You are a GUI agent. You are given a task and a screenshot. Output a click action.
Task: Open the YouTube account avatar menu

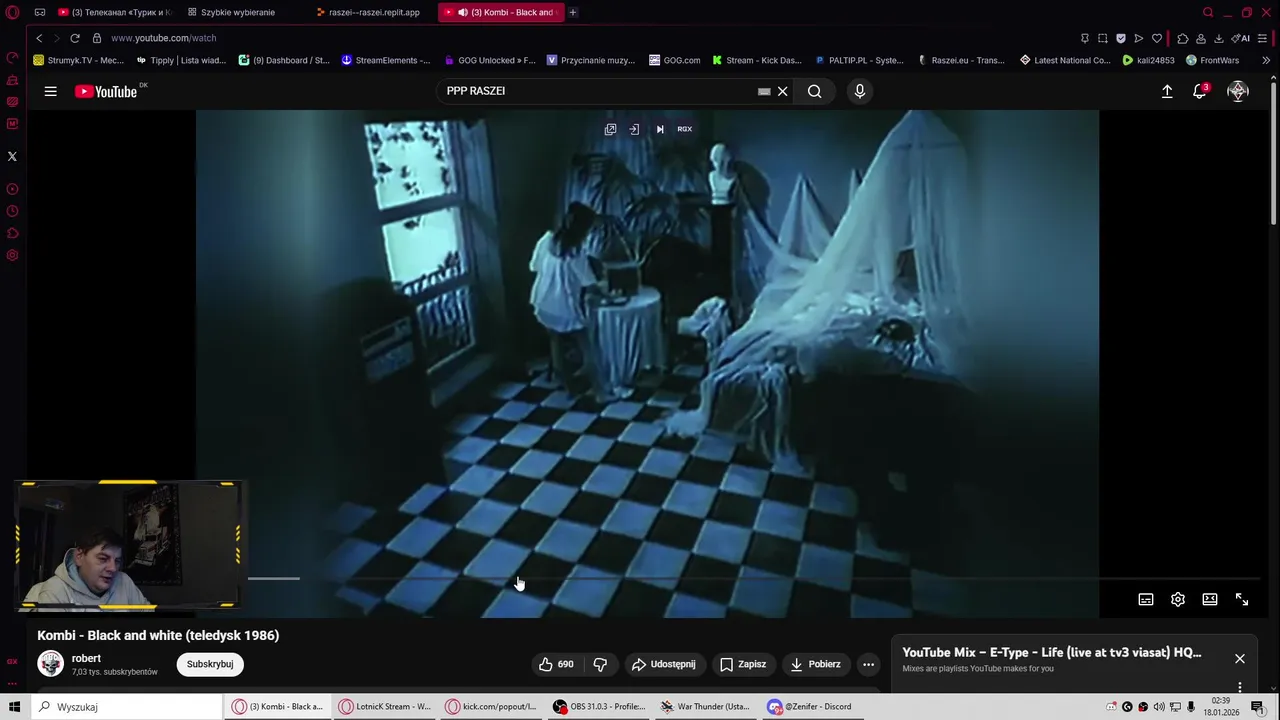coord(1238,91)
